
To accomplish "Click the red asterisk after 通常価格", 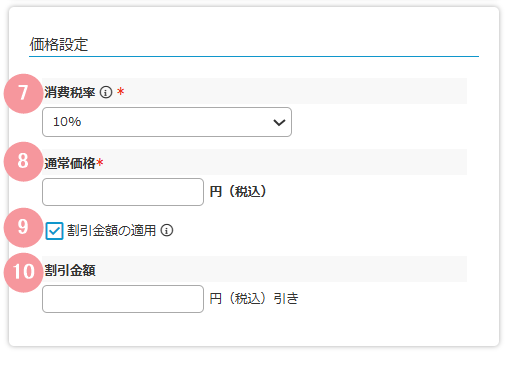I will (x=100, y=162).
